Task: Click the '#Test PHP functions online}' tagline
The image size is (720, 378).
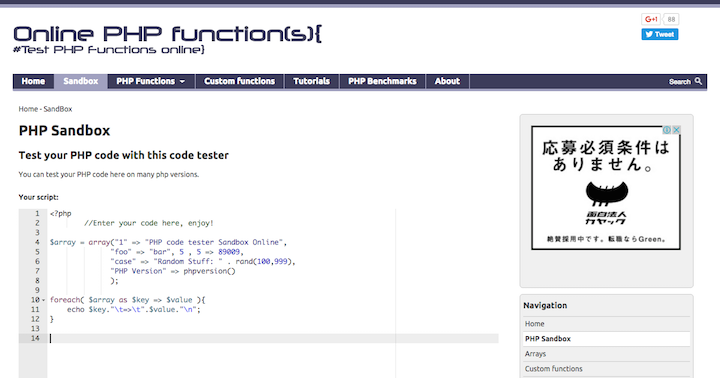Action: pyautogui.click(x=109, y=50)
